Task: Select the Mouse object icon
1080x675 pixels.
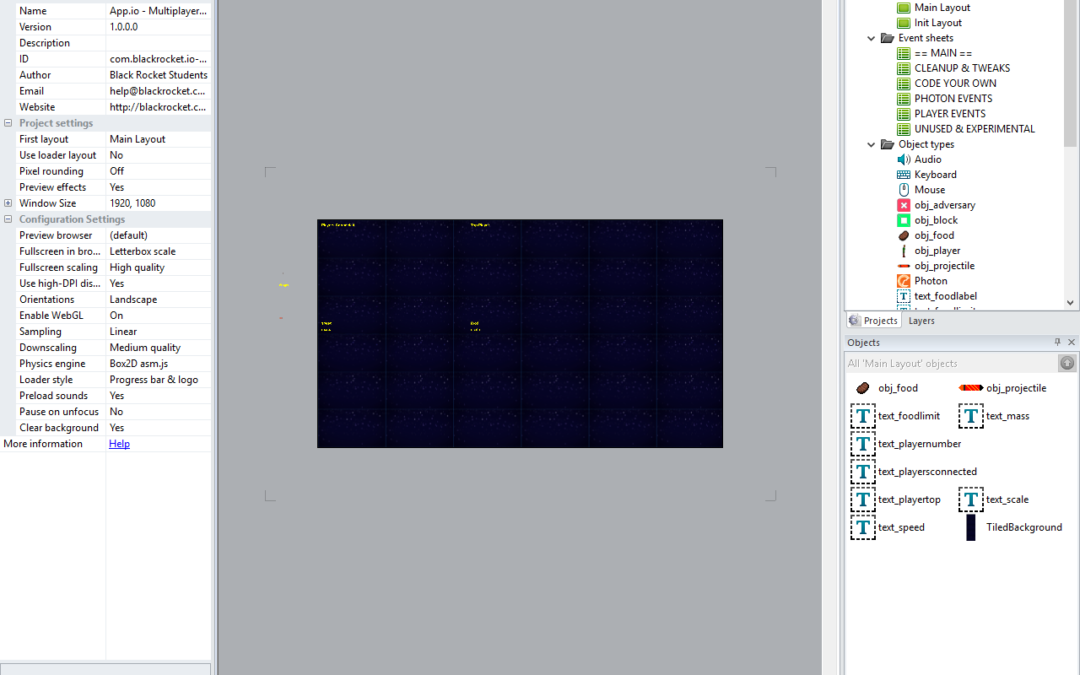Action: 903,189
